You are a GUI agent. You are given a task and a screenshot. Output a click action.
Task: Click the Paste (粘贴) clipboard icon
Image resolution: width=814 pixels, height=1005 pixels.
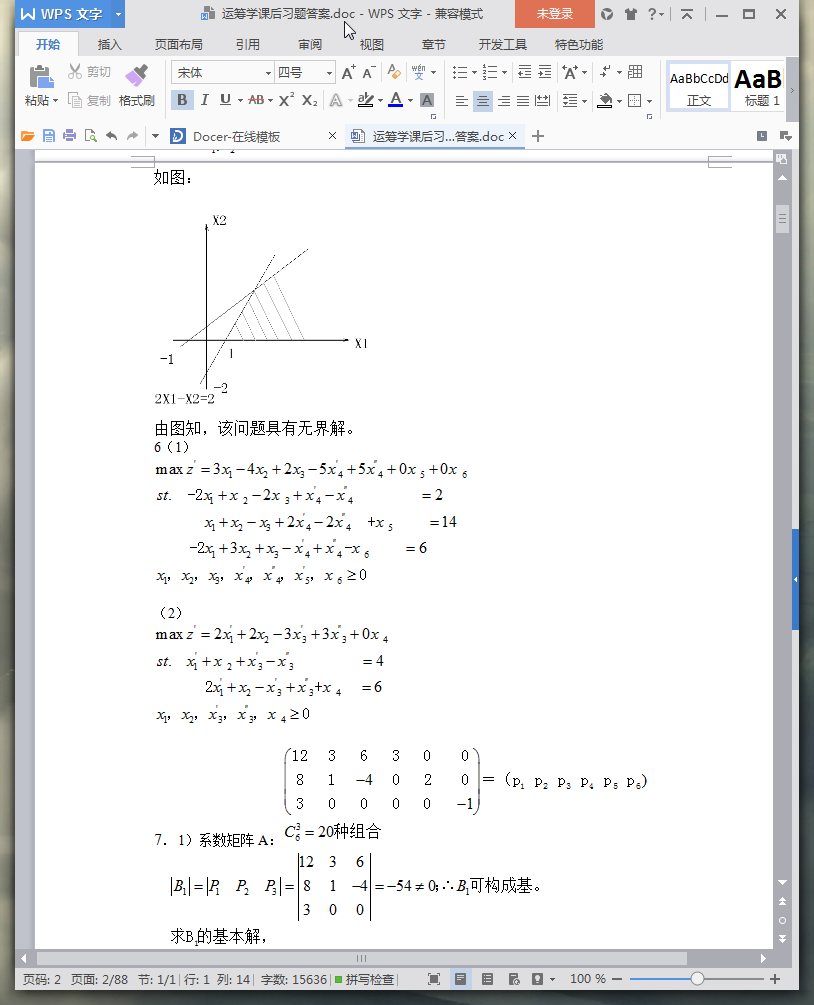coord(41,78)
